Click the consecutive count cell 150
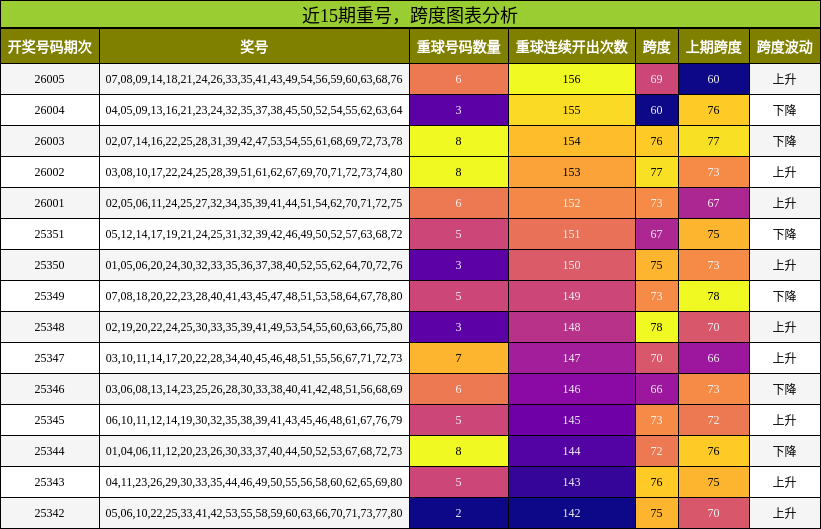This screenshot has height=529, width=821. [x=572, y=264]
